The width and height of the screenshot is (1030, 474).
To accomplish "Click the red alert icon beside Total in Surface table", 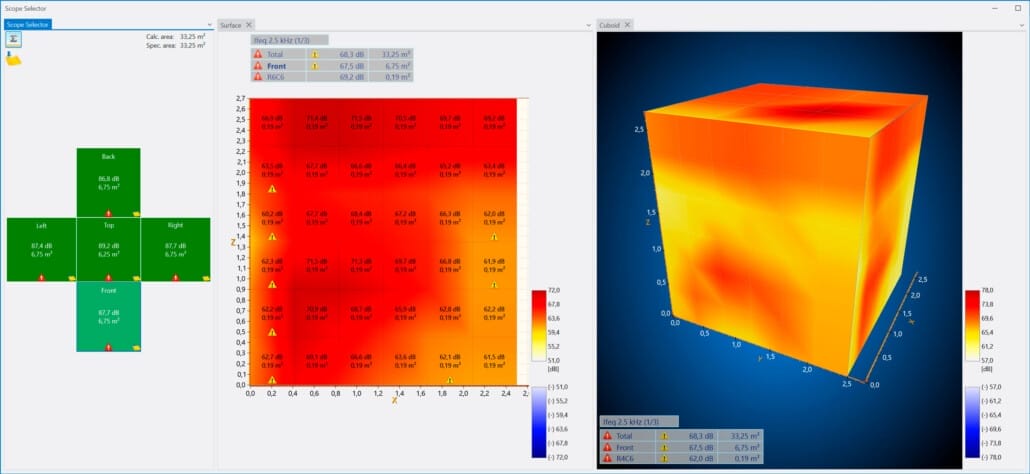I will coord(258,55).
